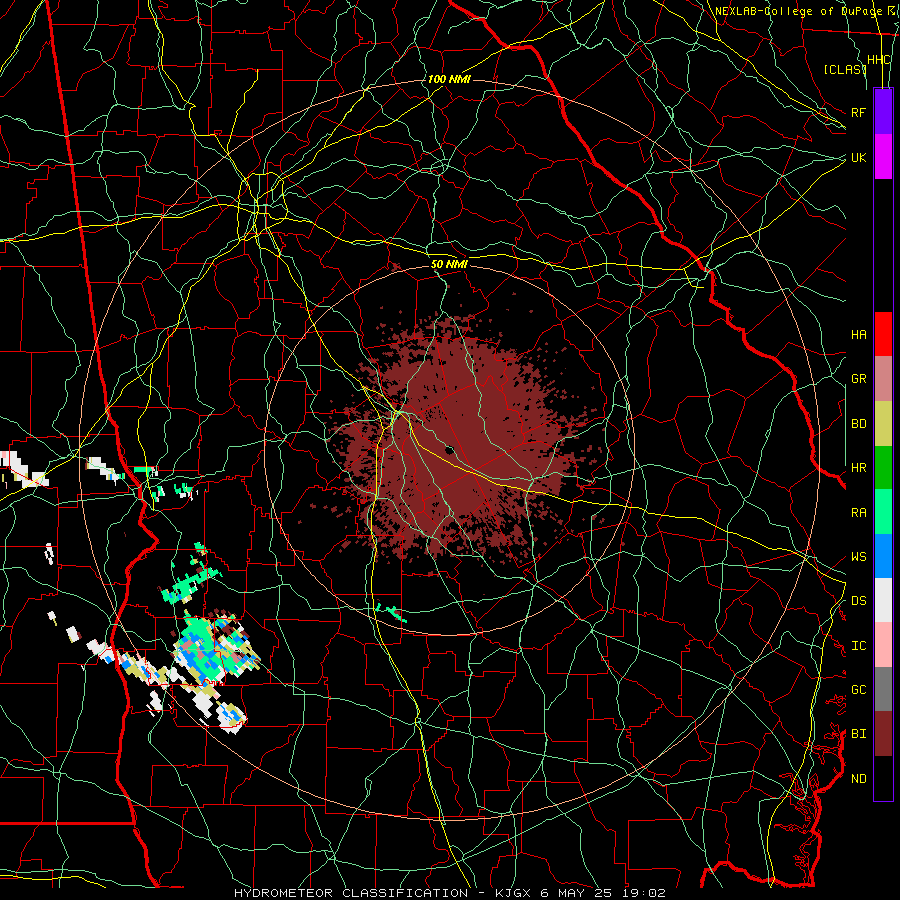Click the [CLAS] units label
This screenshot has height=900, width=900.
click(844, 69)
